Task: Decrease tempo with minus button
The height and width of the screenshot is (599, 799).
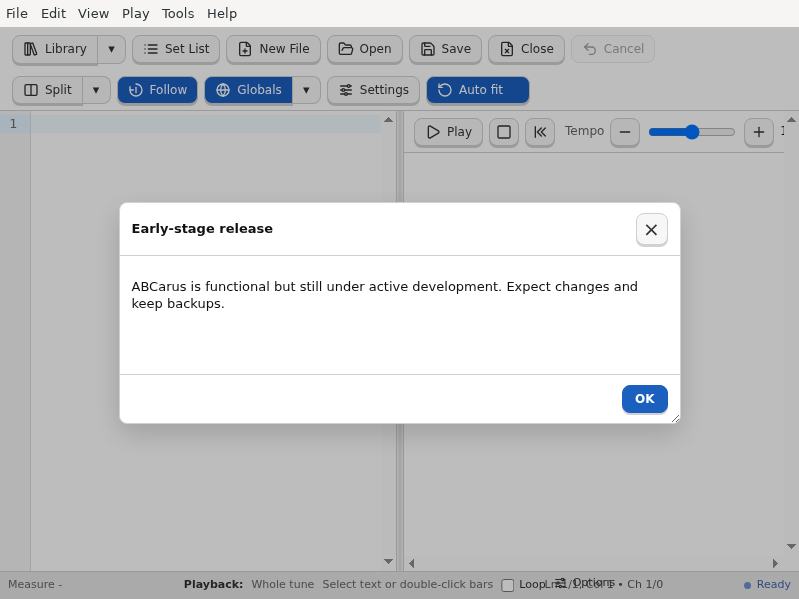Action: click(625, 132)
